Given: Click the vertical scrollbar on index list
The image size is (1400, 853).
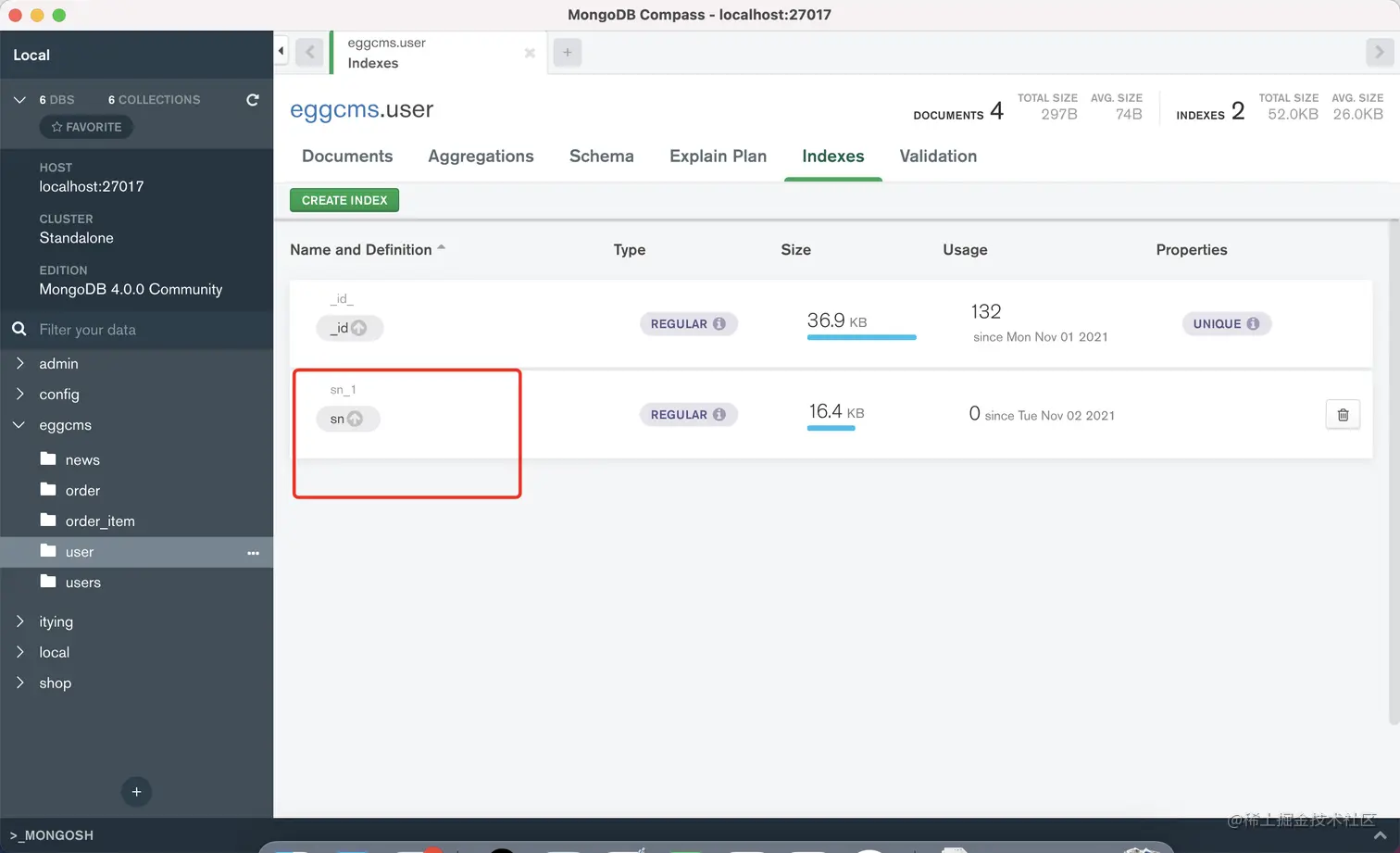Looking at the screenshot, I should 1394,472.
